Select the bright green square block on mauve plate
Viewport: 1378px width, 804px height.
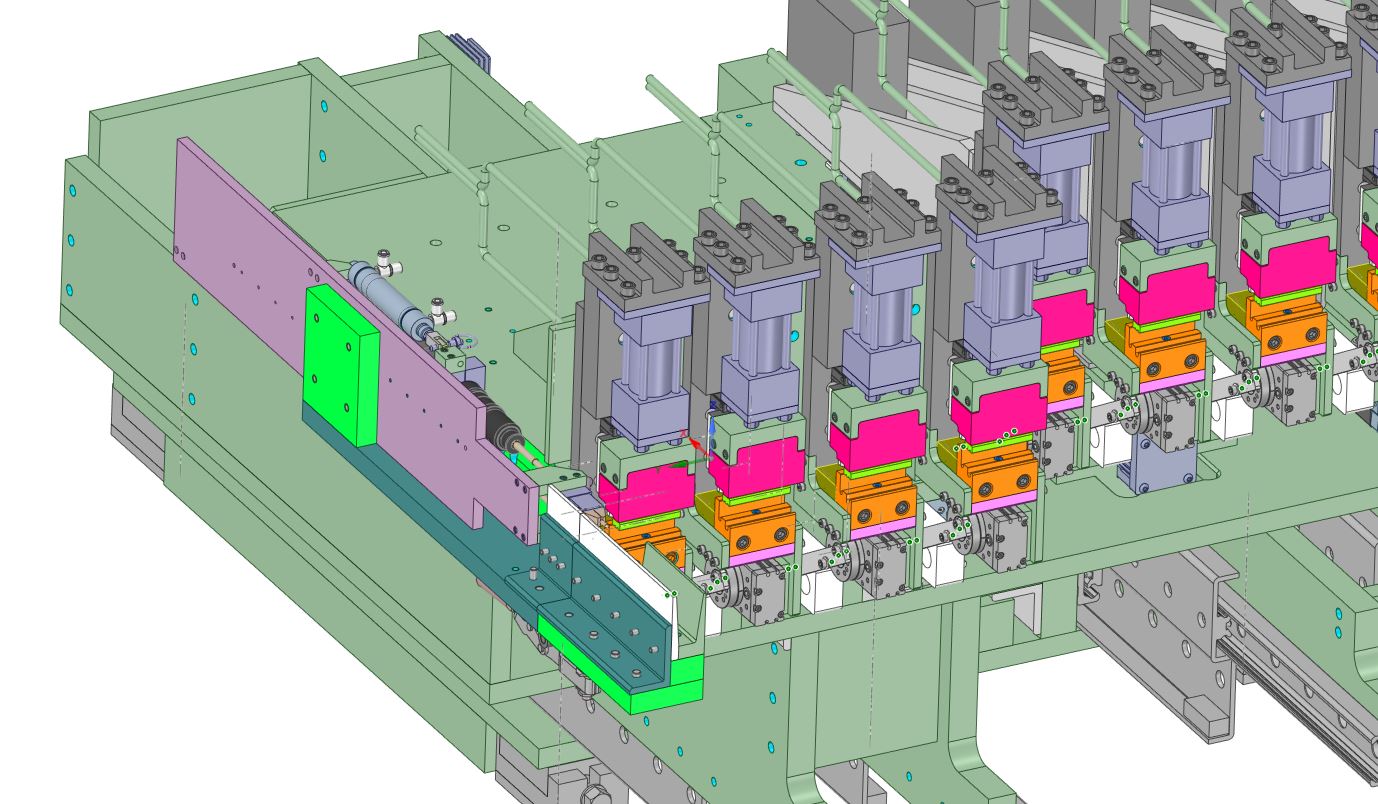[x=340, y=364]
